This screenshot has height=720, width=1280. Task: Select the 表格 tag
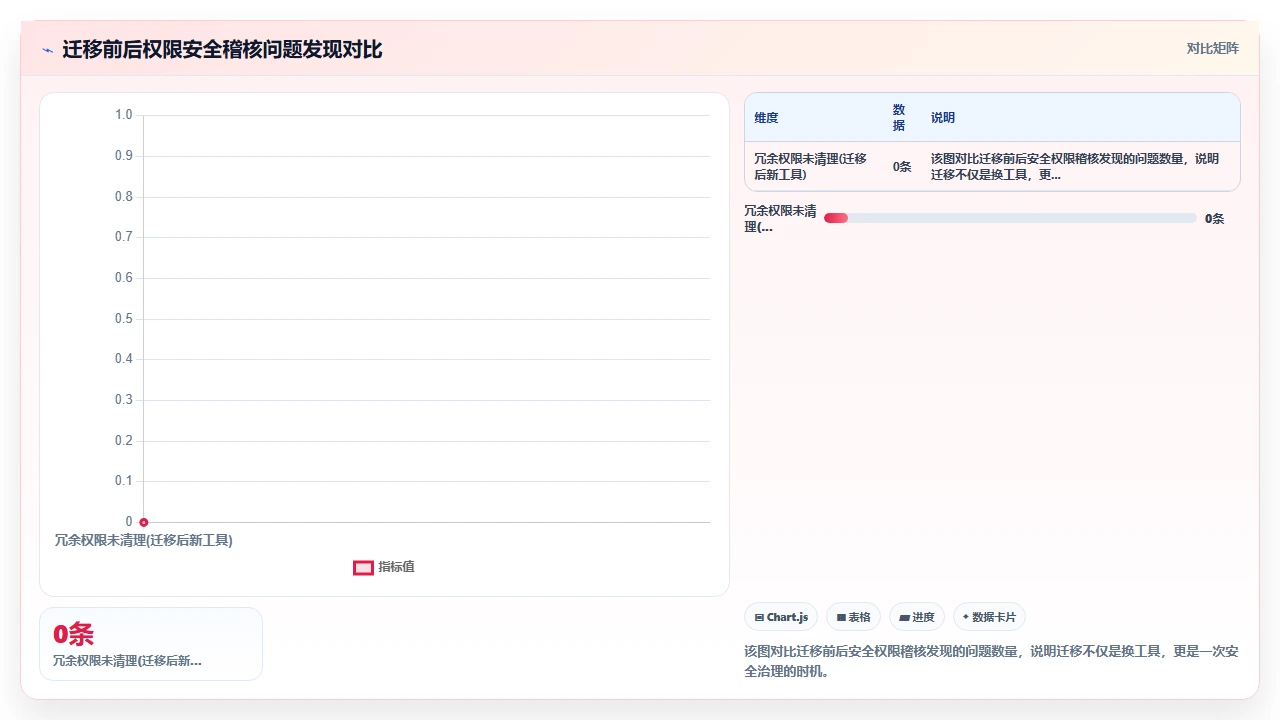853,617
